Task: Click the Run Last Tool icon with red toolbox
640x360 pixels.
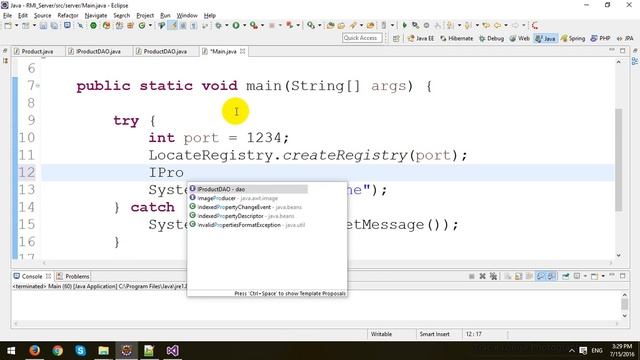Action: pos(254,25)
